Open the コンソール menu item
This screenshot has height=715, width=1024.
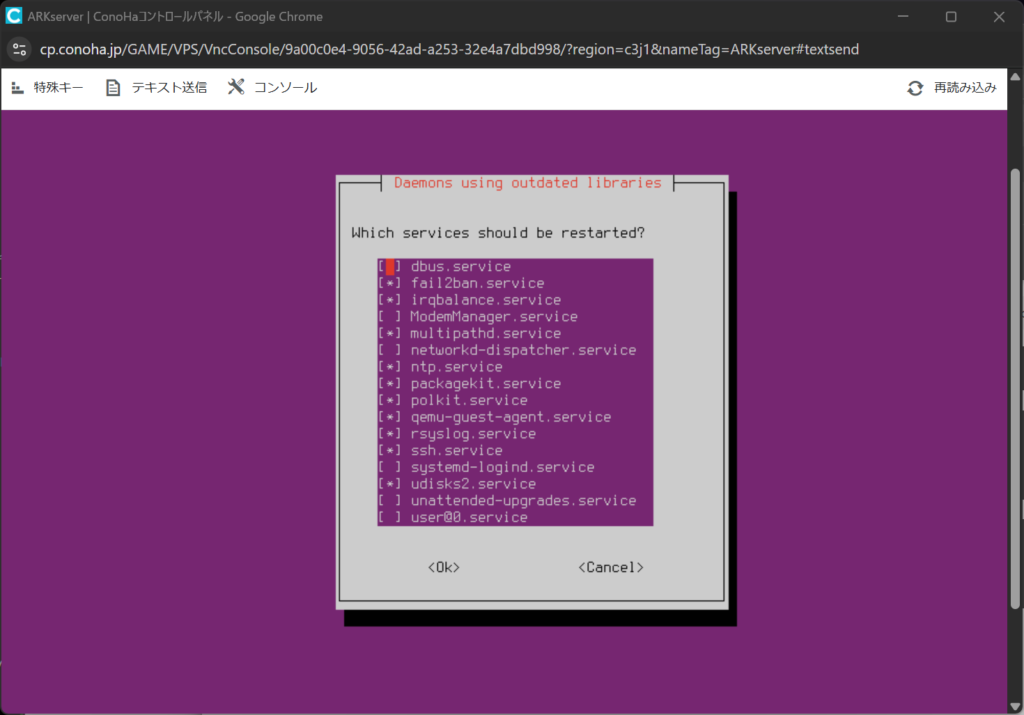285,88
